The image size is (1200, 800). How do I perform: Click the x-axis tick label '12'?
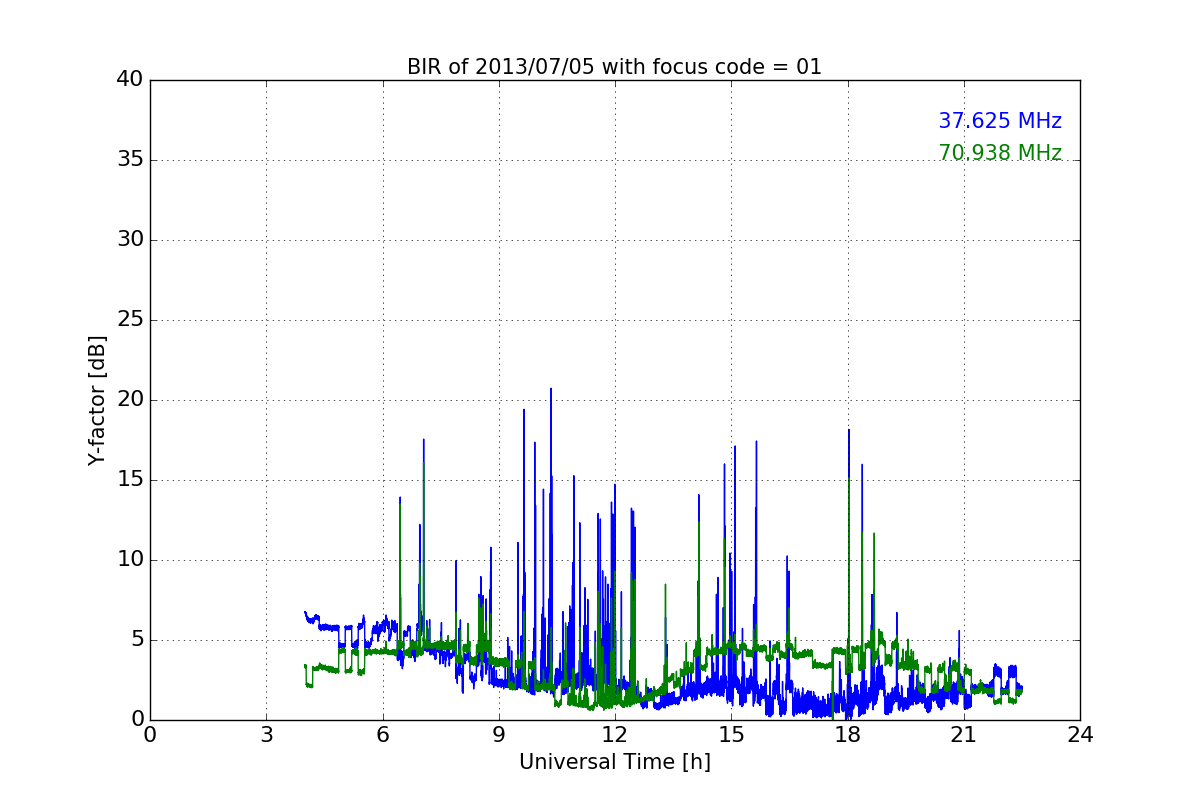coord(615,734)
